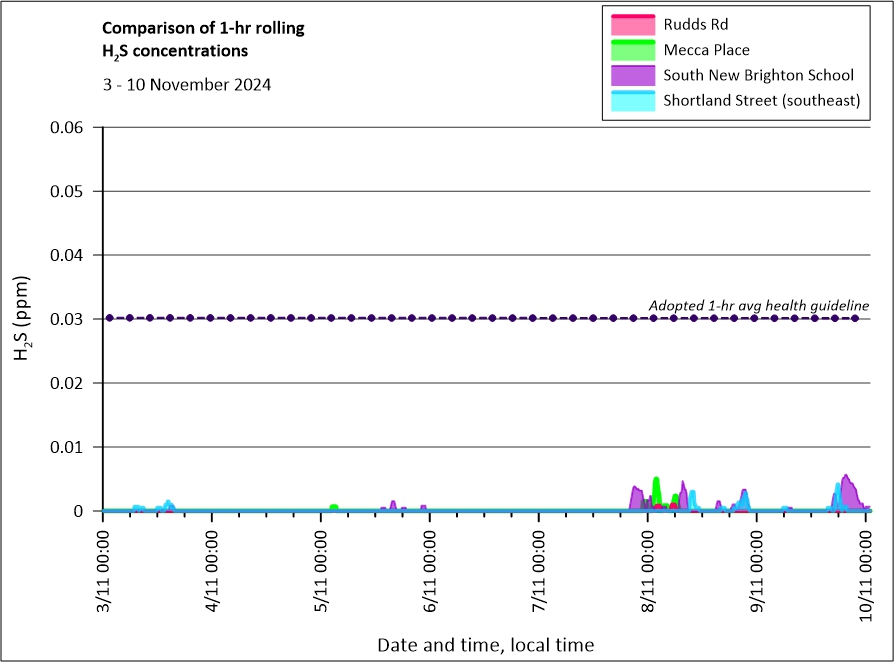Click the chart title 'Comparison of 1-hr rolling'
The width and height of the screenshot is (894, 662).
[203, 28]
